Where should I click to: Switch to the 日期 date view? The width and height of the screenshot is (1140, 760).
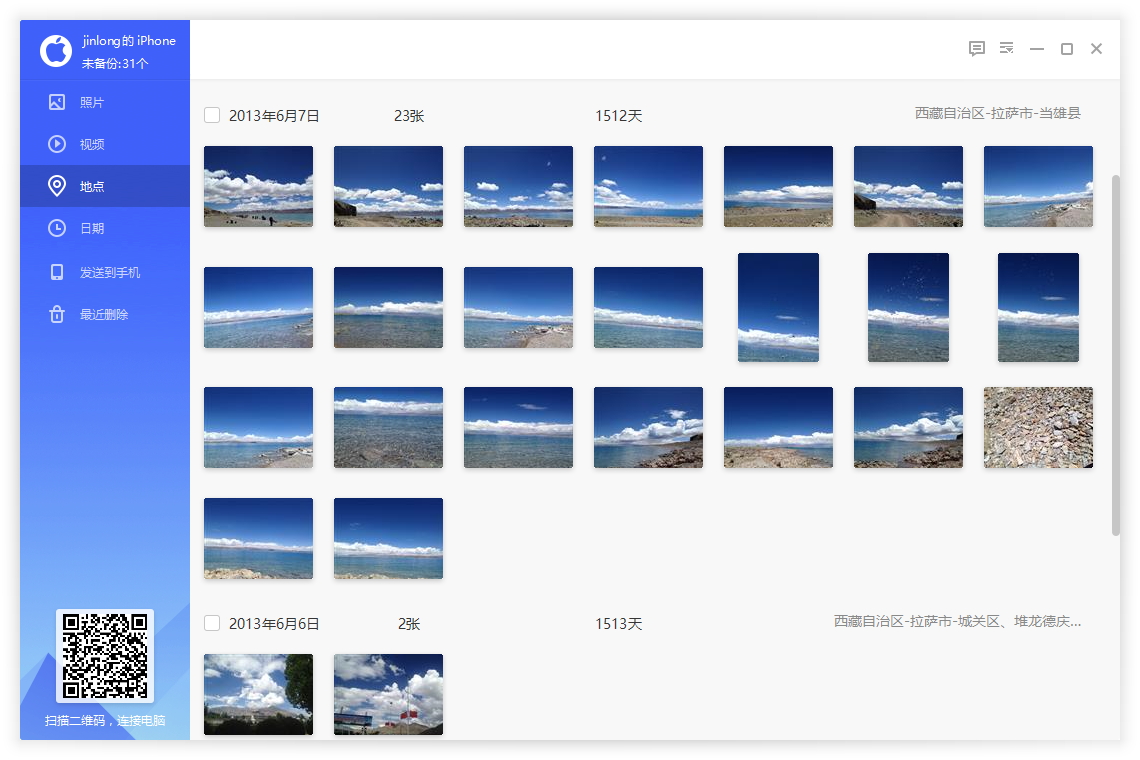pos(105,228)
